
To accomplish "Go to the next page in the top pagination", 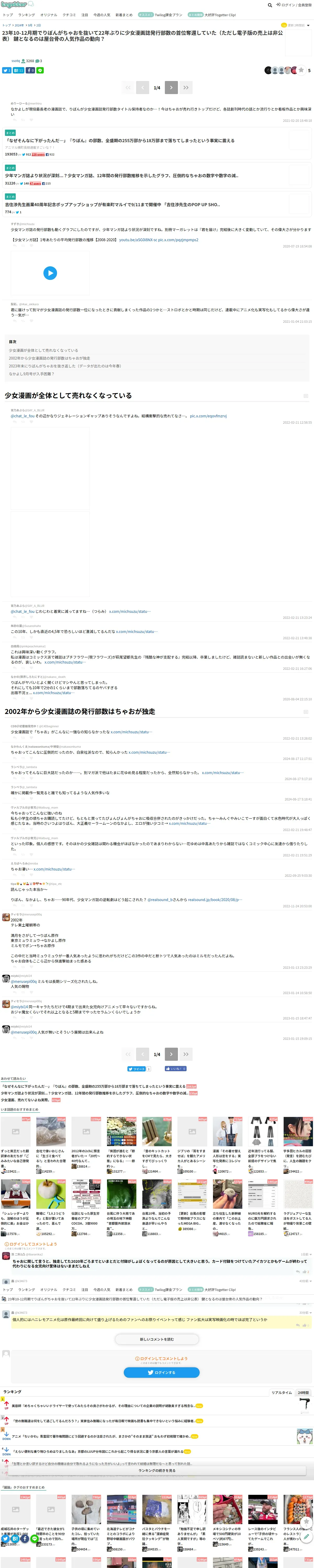I will pos(171,88).
